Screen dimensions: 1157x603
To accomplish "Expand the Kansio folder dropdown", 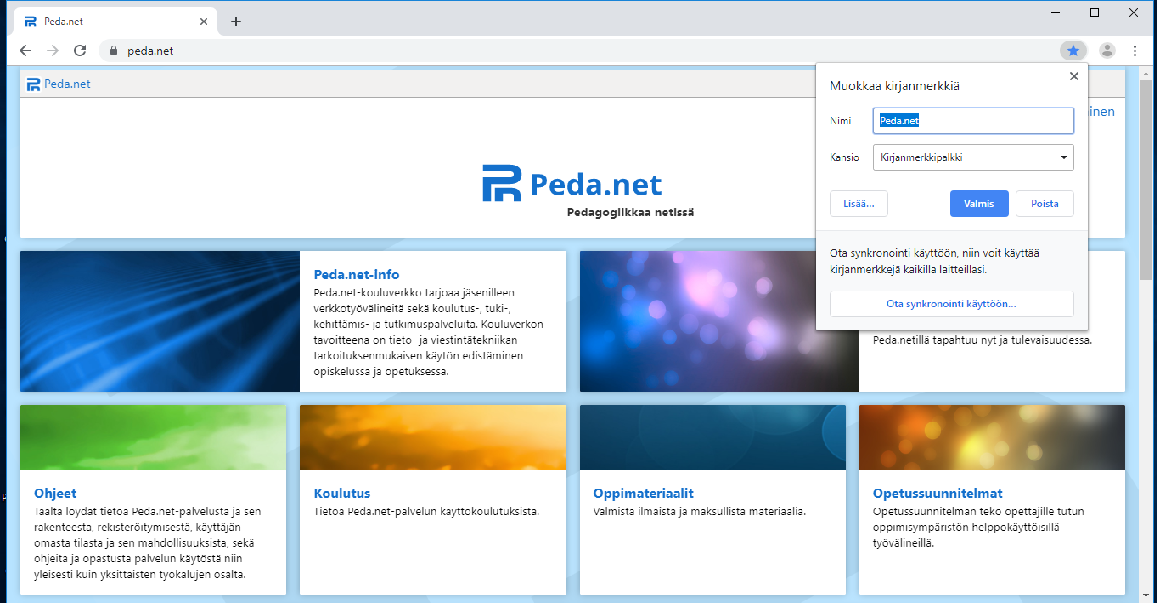I will point(973,157).
